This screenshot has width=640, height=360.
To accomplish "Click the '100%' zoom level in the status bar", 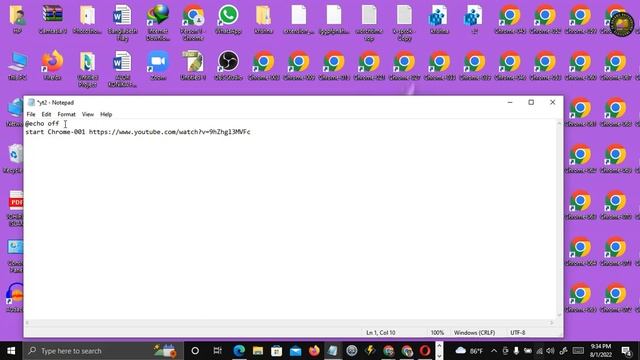I will point(437,333).
